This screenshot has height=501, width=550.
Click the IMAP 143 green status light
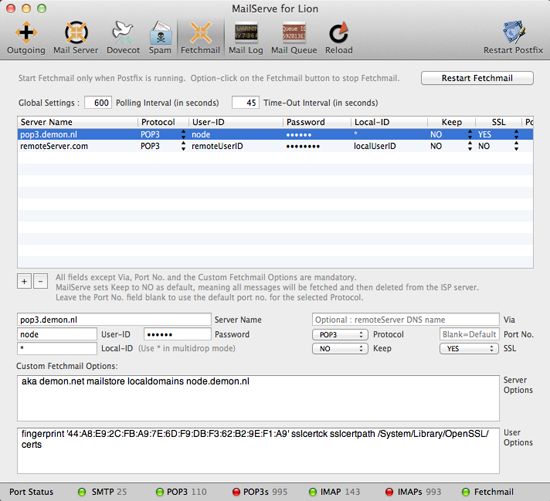[x=313, y=492]
